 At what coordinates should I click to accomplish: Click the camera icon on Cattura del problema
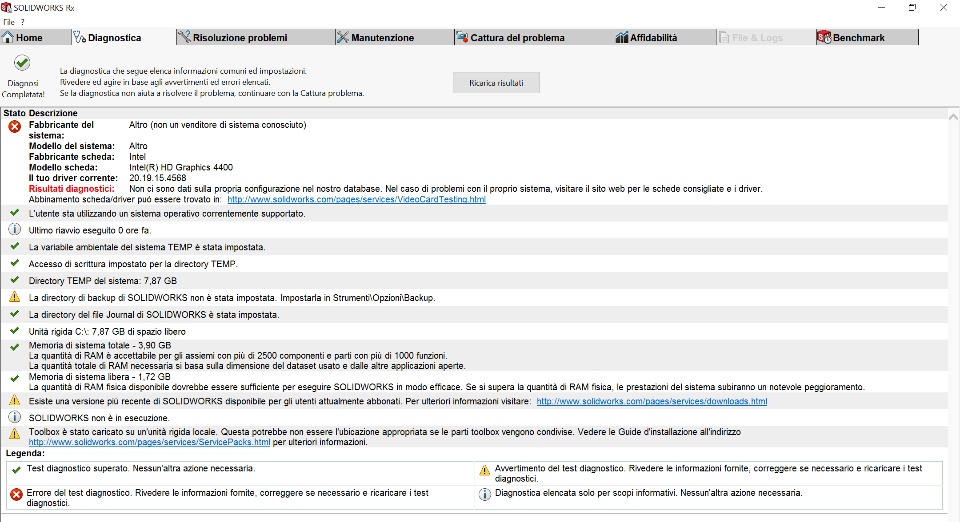(462, 37)
